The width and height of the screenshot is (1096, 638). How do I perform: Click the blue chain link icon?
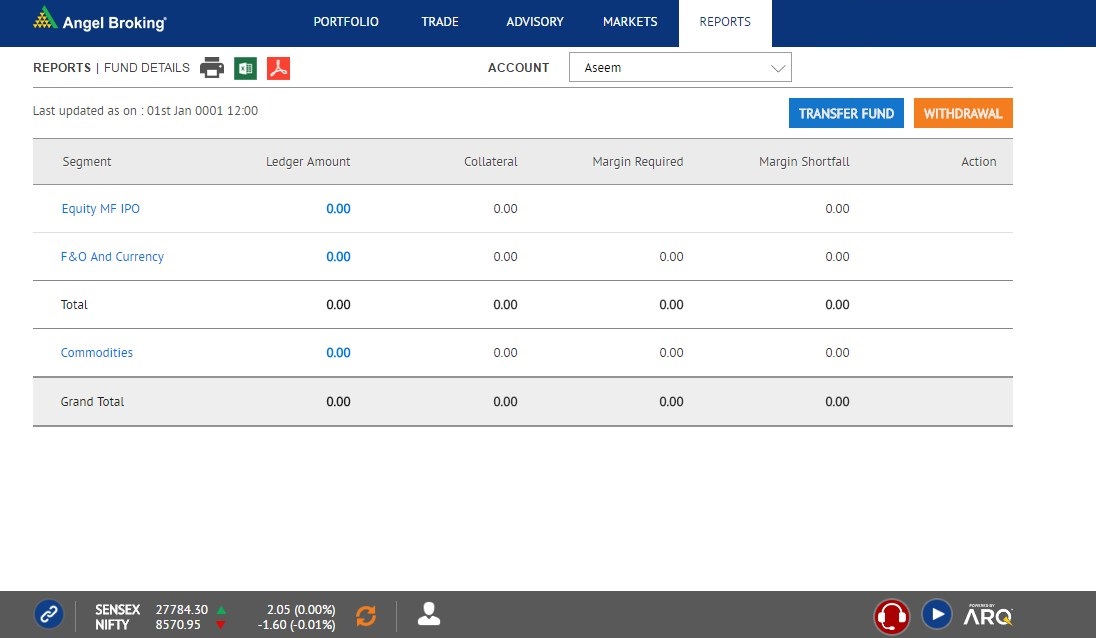coord(49,614)
